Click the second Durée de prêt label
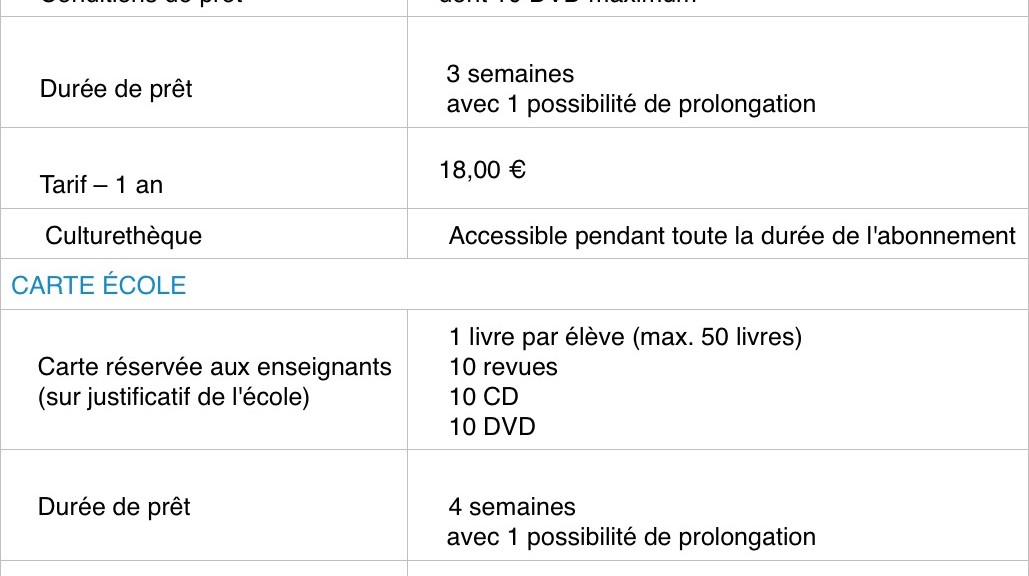Viewport: 1029px width, 576px height. (114, 507)
